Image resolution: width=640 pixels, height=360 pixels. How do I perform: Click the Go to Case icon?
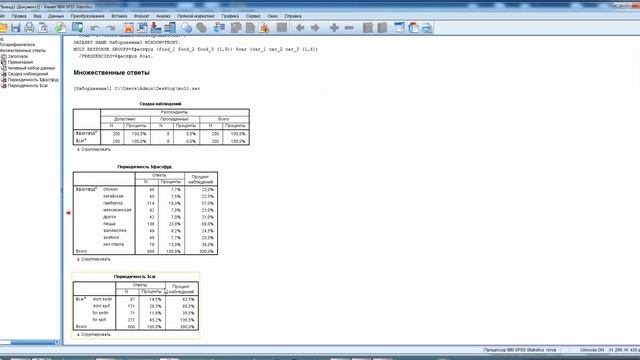(x=142, y=28)
